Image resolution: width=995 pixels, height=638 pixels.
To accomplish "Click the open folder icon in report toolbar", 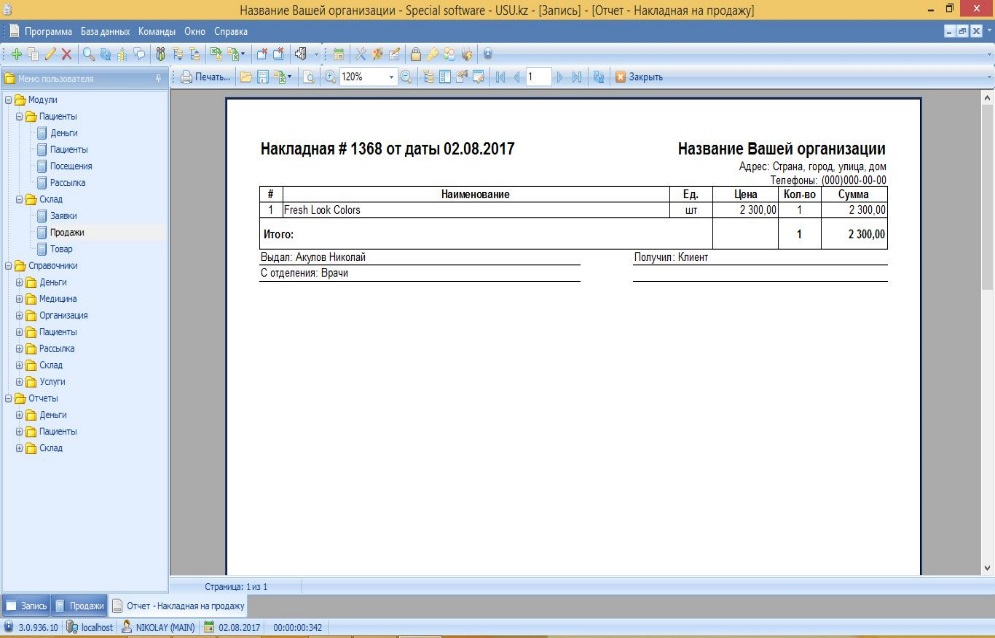I will coord(246,77).
